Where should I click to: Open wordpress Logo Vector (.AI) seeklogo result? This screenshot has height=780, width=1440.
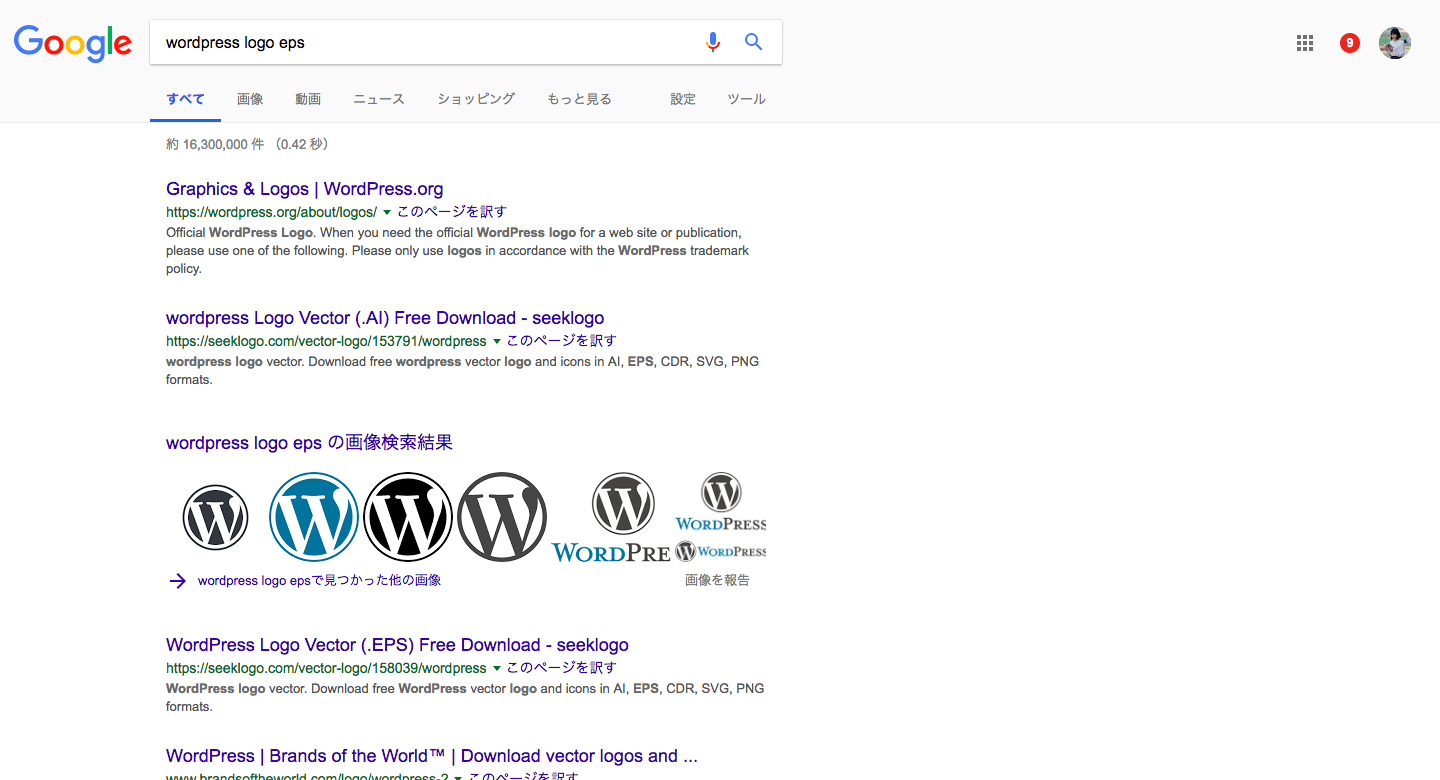(385, 318)
